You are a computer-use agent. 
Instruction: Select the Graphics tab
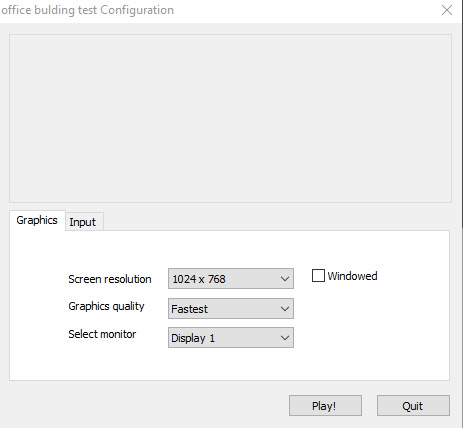coord(37,220)
